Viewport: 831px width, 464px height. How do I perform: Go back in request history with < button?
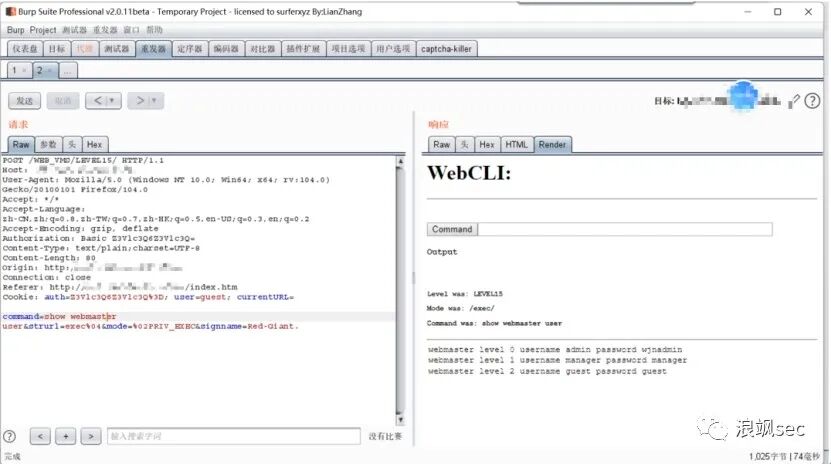click(98, 100)
